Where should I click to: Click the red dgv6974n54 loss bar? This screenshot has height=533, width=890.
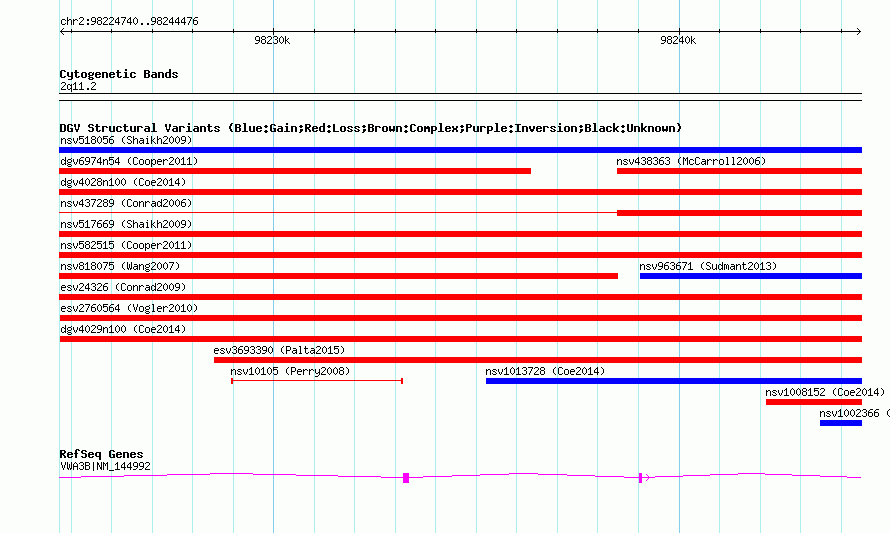click(295, 171)
